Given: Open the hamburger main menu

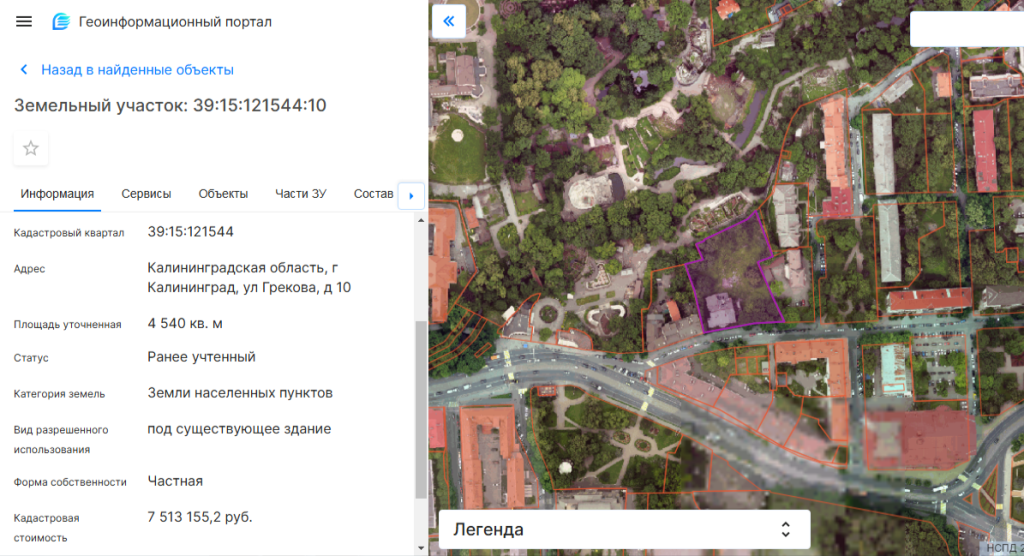Looking at the screenshot, I should click(24, 22).
